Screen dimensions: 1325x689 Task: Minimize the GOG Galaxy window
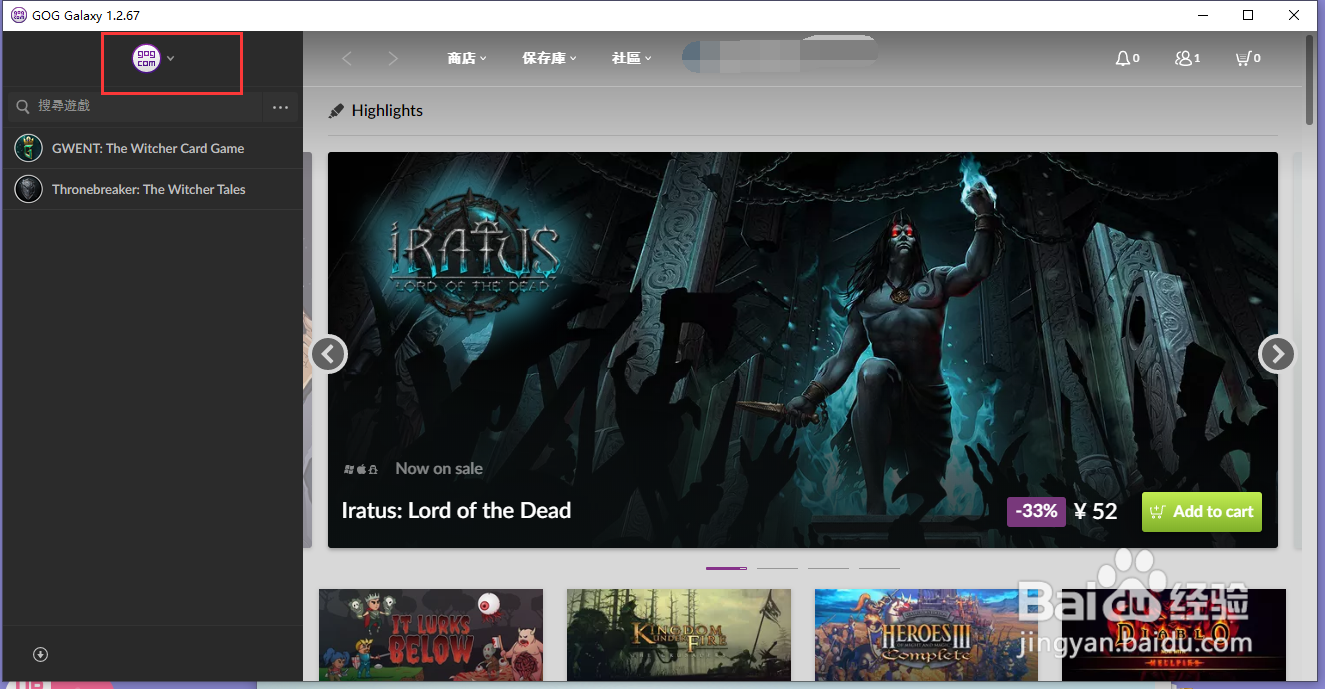(1203, 15)
